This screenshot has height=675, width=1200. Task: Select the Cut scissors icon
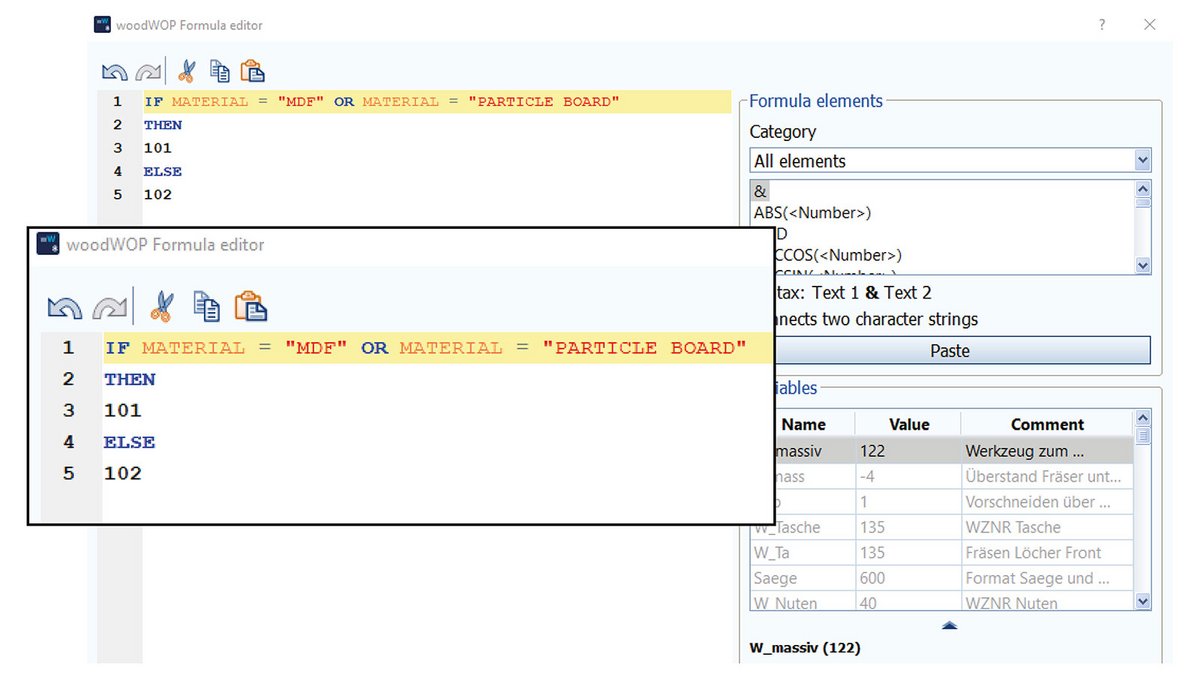pyautogui.click(x=185, y=71)
